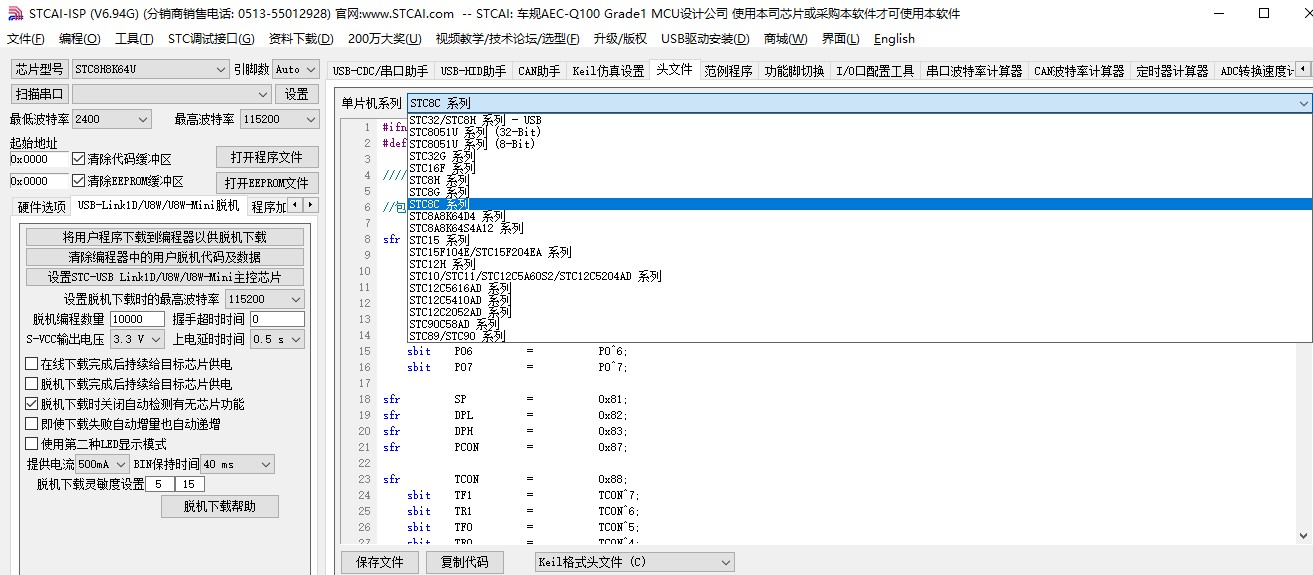Click 打开EEPROM文件 button

coord(267,183)
